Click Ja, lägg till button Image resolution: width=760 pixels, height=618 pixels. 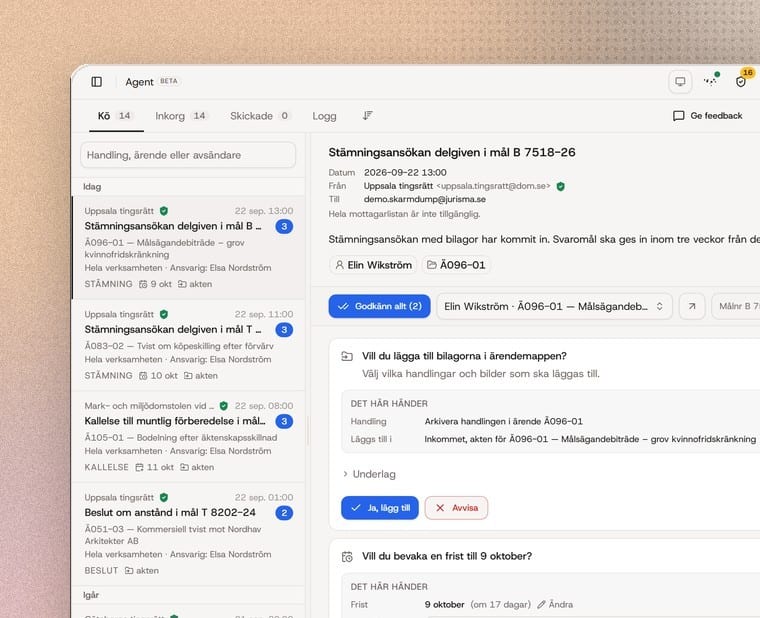pyautogui.click(x=380, y=508)
